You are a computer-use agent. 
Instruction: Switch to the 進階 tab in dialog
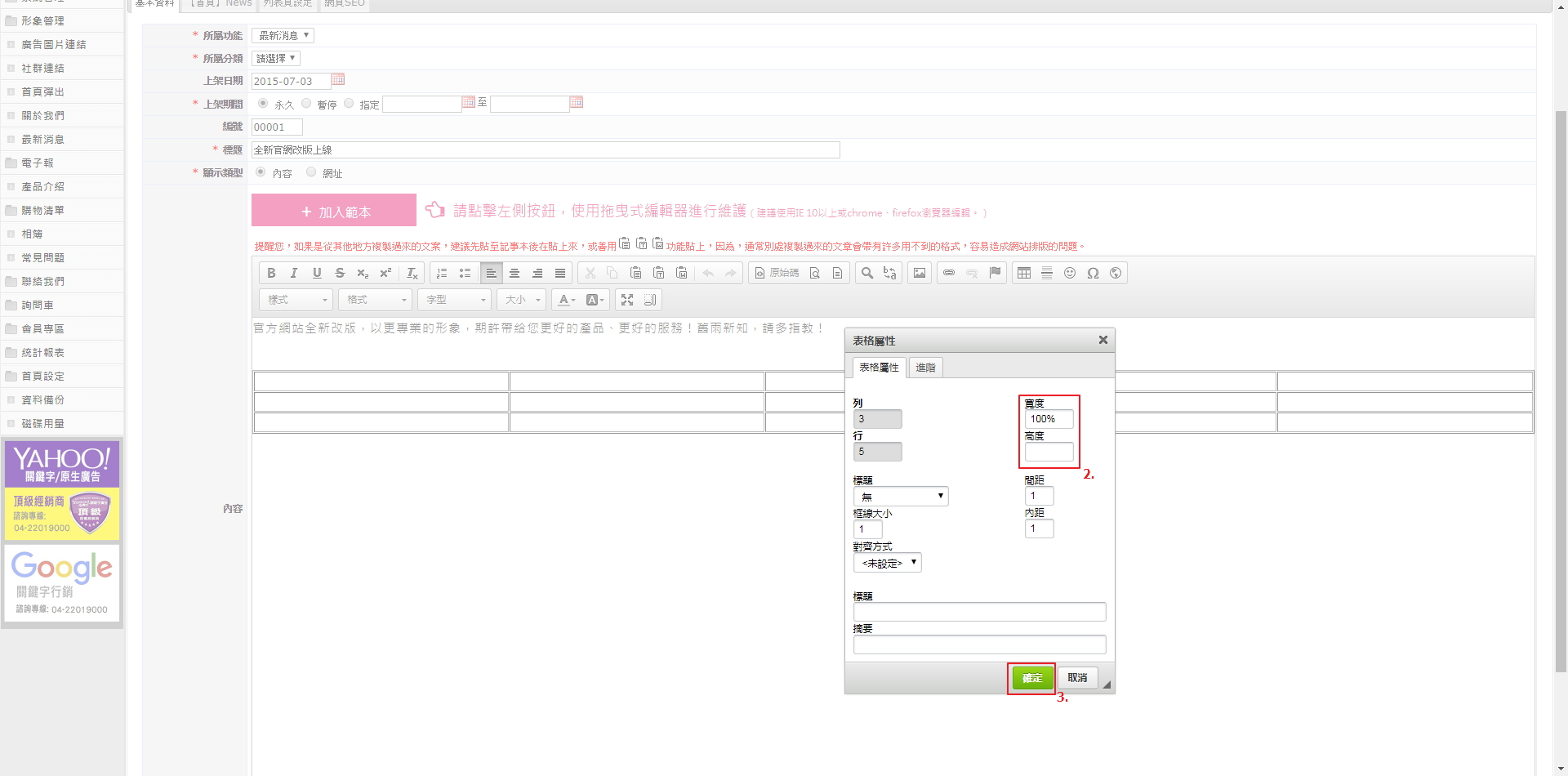[925, 368]
